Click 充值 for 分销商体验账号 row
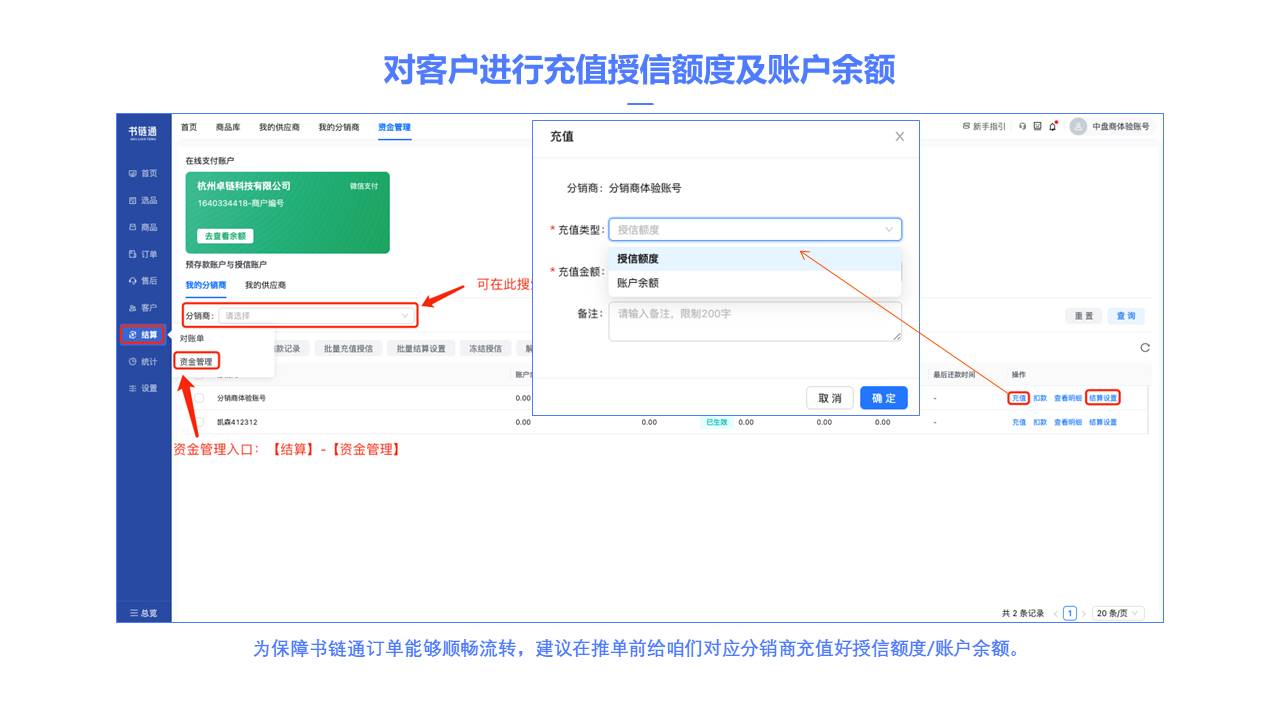This screenshot has height=720, width=1280. pos(1019,398)
